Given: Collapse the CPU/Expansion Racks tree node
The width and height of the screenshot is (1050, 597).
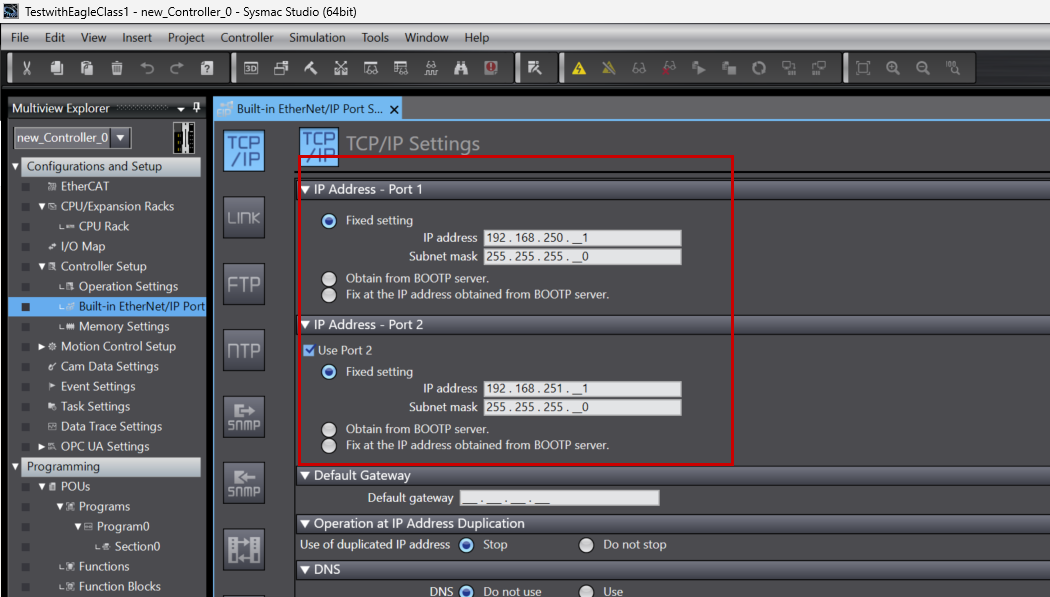Looking at the screenshot, I should tap(42, 207).
